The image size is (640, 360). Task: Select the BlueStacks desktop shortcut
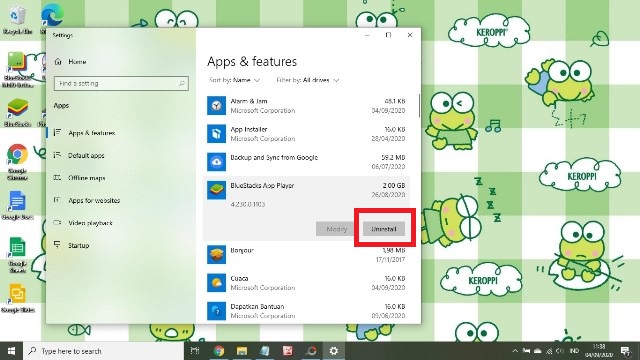(17, 113)
